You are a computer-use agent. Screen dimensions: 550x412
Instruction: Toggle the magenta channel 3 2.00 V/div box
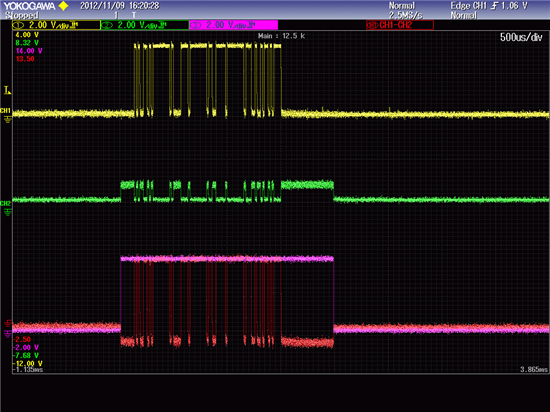point(234,25)
